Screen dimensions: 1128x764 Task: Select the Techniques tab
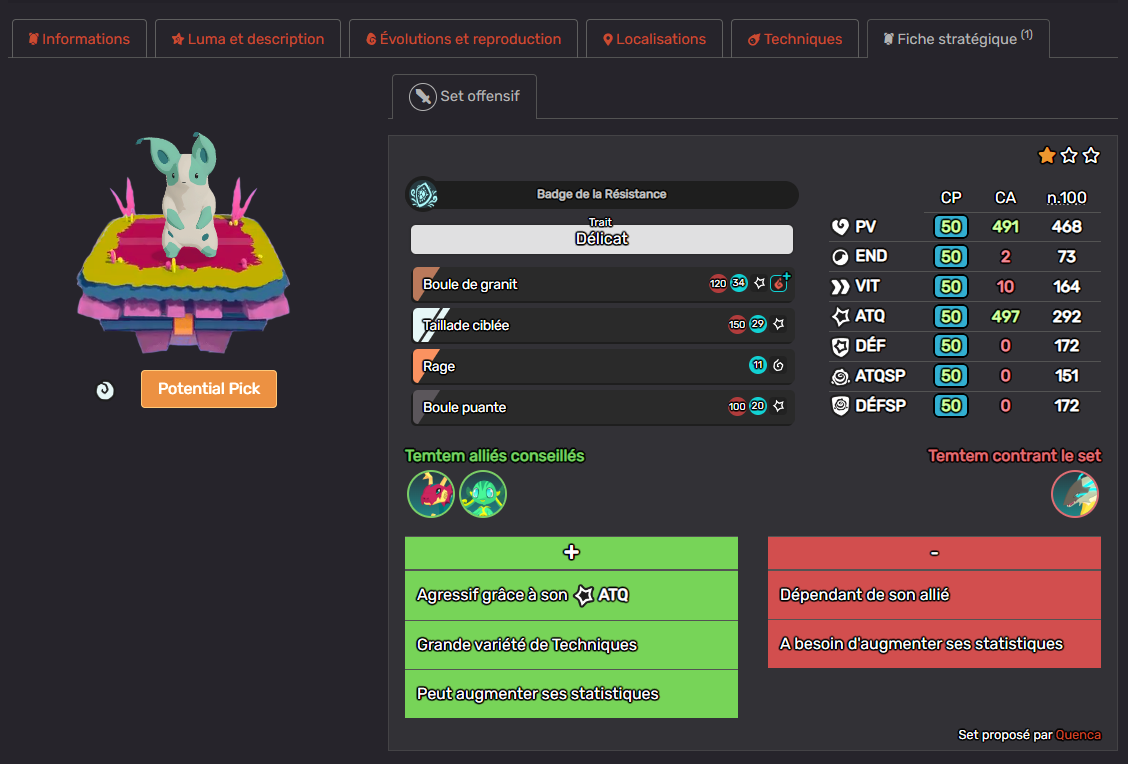tap(794, 39)
